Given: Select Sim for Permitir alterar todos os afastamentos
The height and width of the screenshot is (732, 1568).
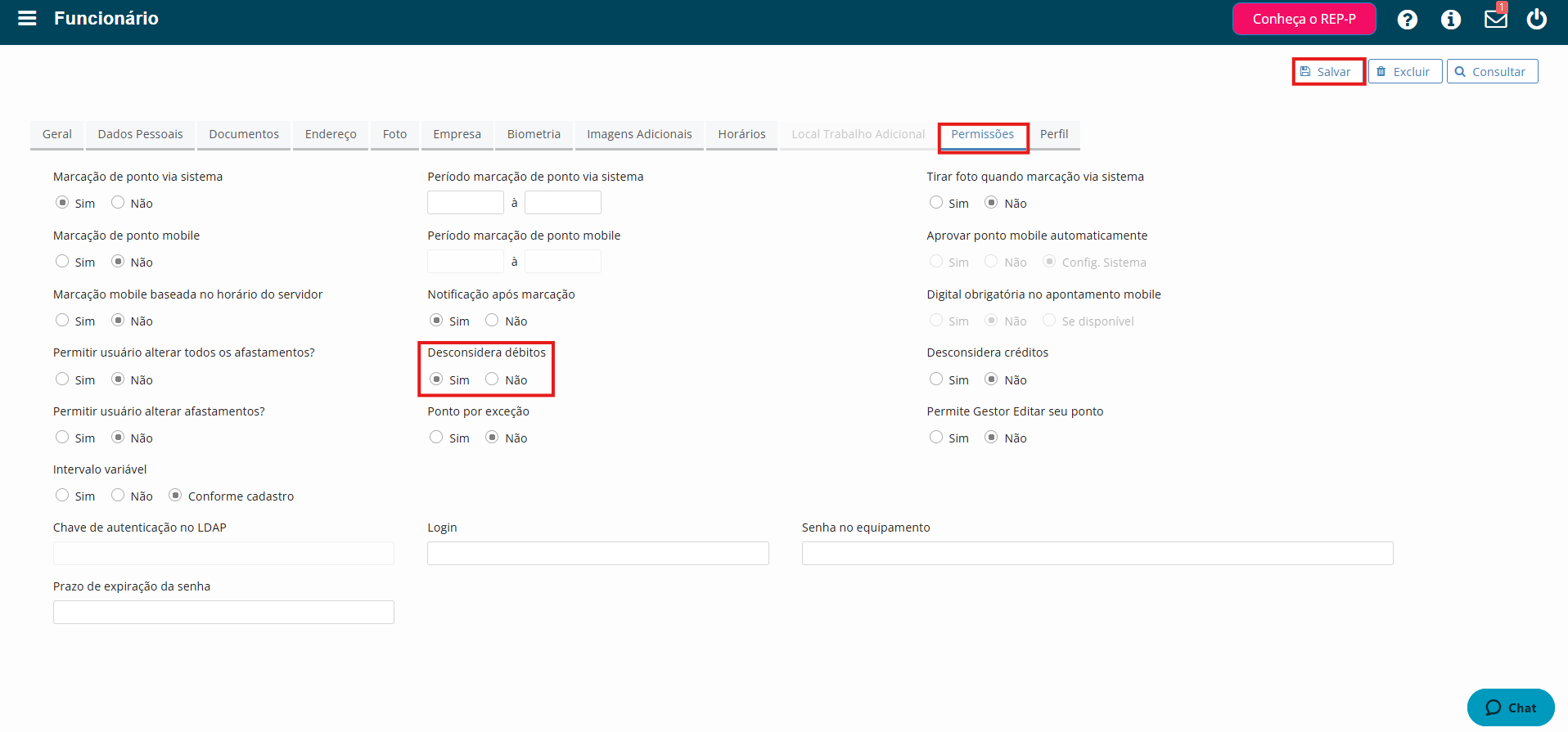Looking at the screenshot, I should click(x=62, y=379).
